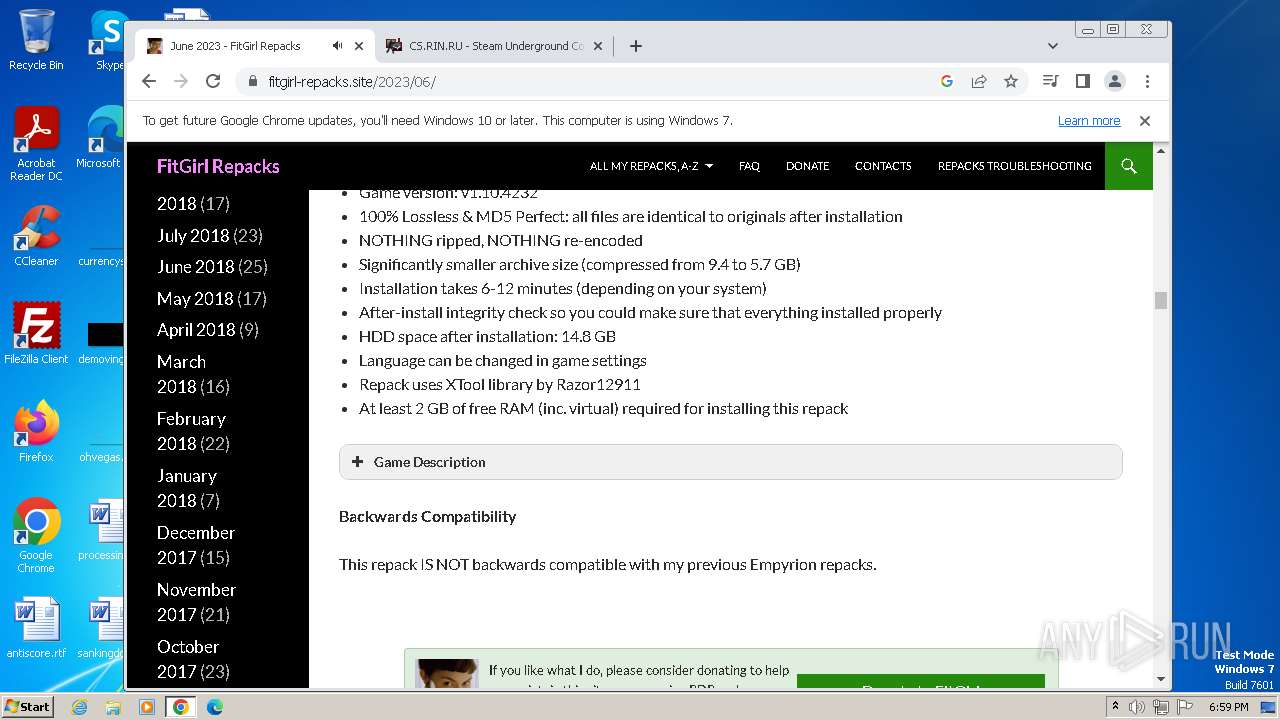This screenshot has height=720, width=1280.
Task: Open the media control icon
Action: pos(1050,81)
